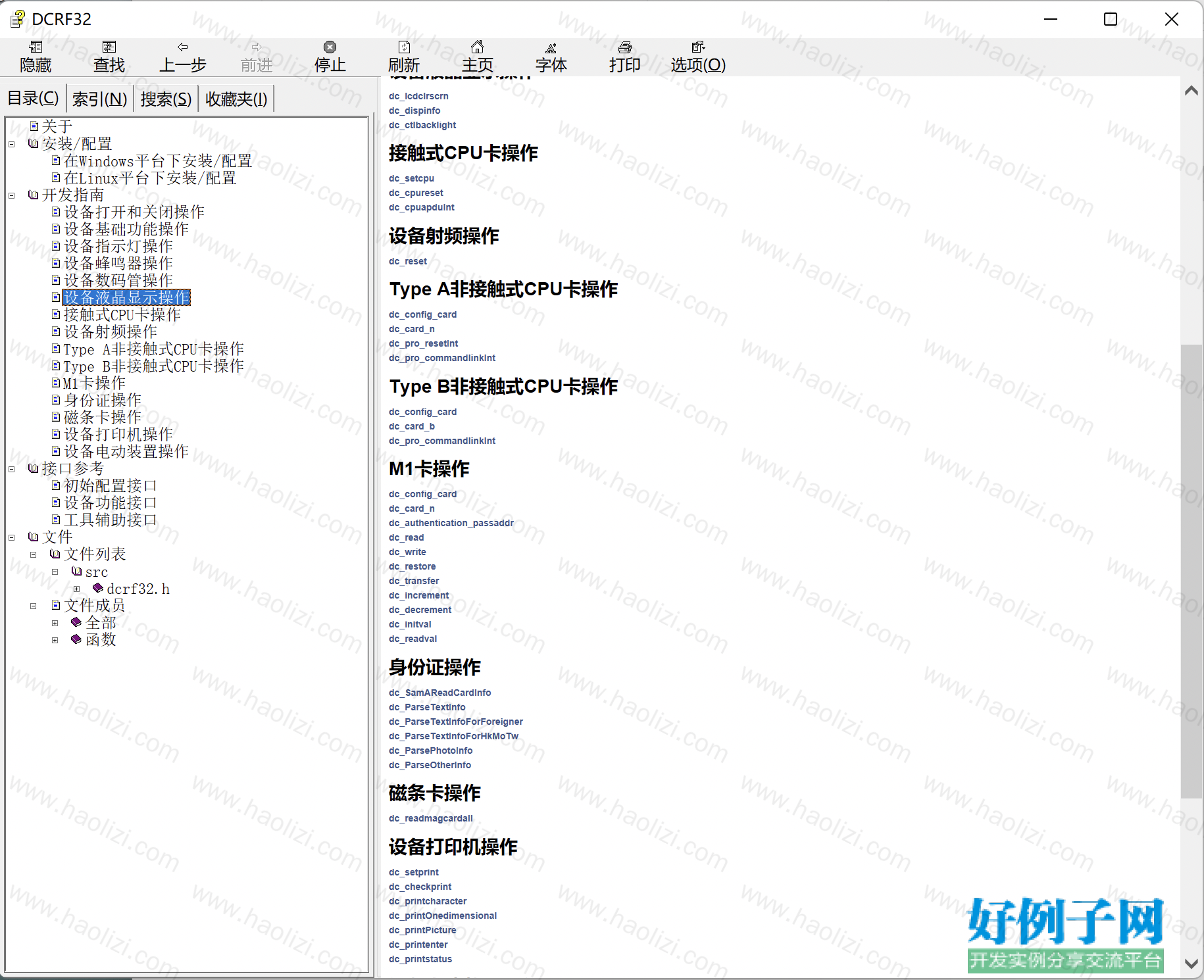Collapse the 安装/配置 tree node

pos(11,144)
